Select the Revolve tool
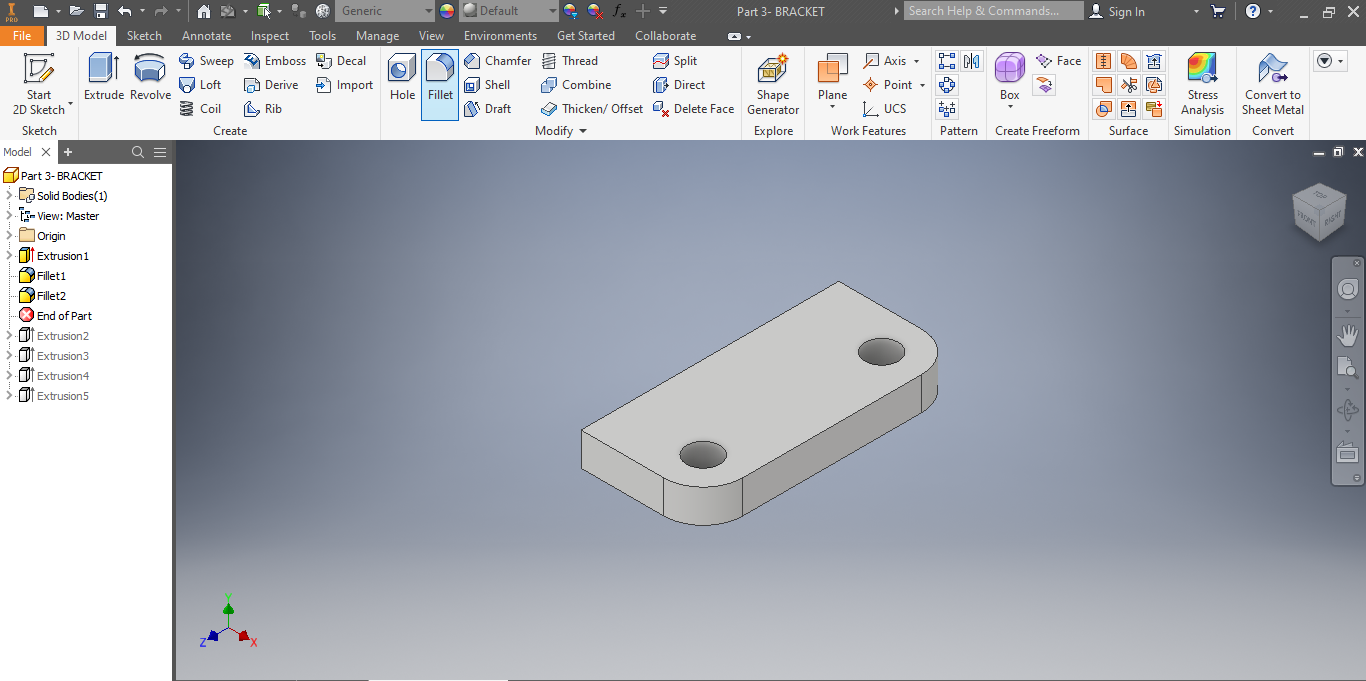The image size is (1366, 681). pyautogui.click(x=149, y=84)
